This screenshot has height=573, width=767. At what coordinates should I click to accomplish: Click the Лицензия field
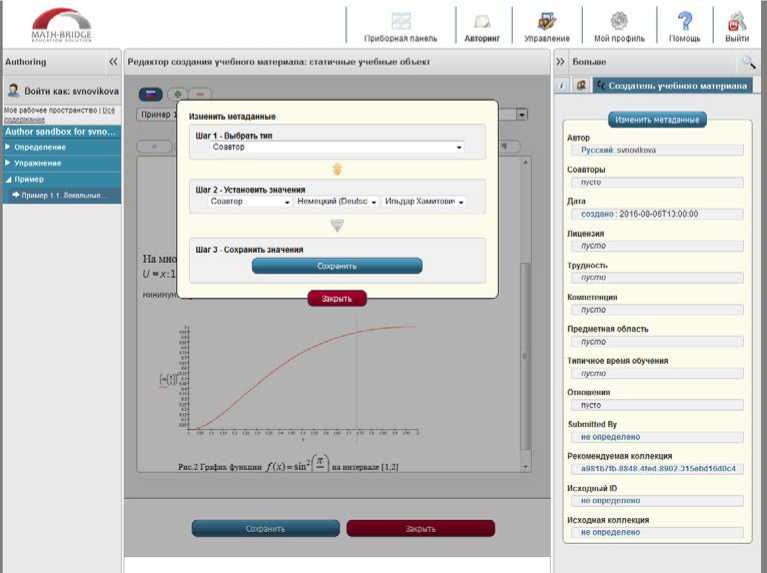pyautogui.click(x=657, y=246)
